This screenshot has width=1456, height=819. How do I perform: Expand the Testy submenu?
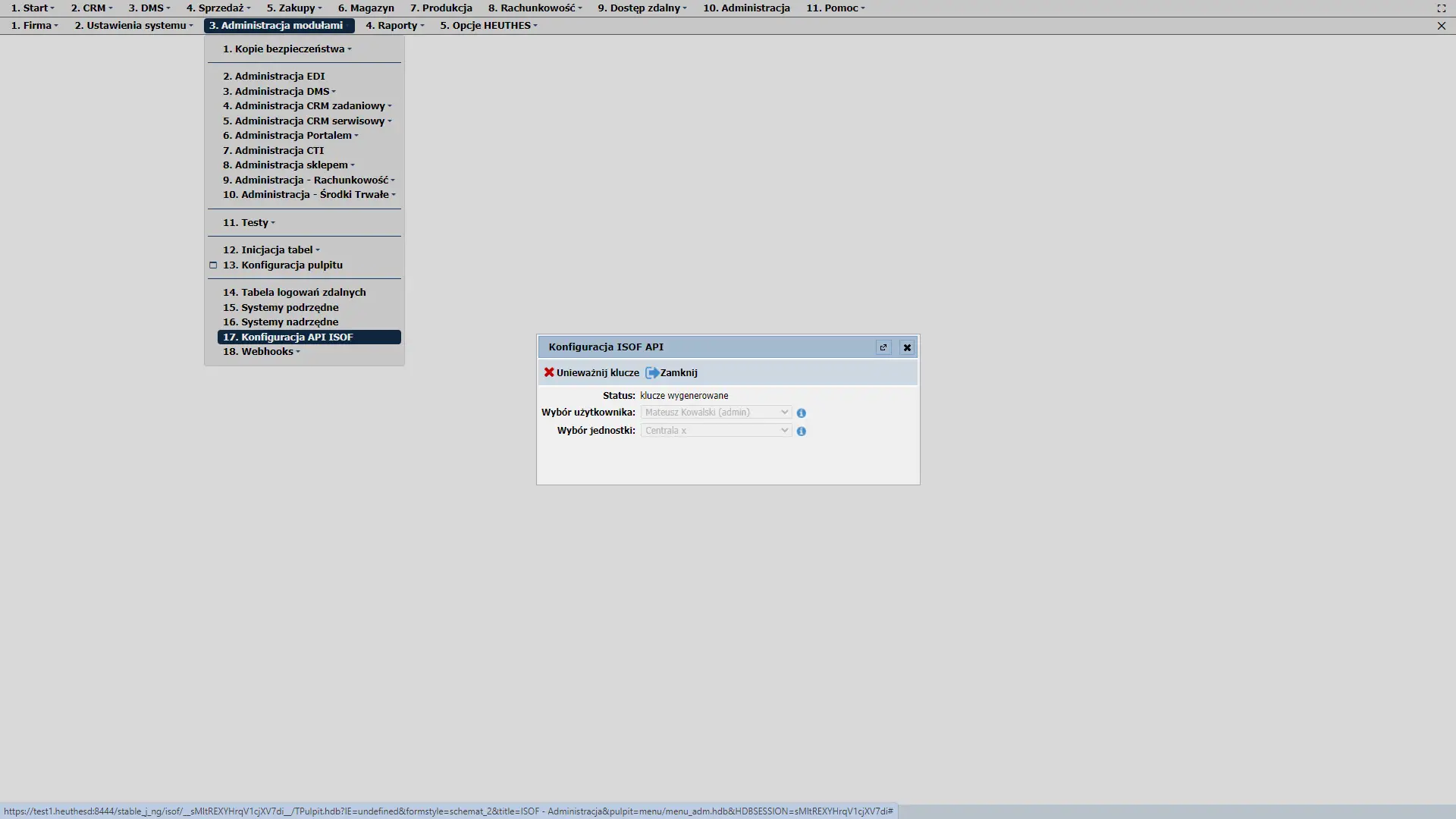point(249,223)
